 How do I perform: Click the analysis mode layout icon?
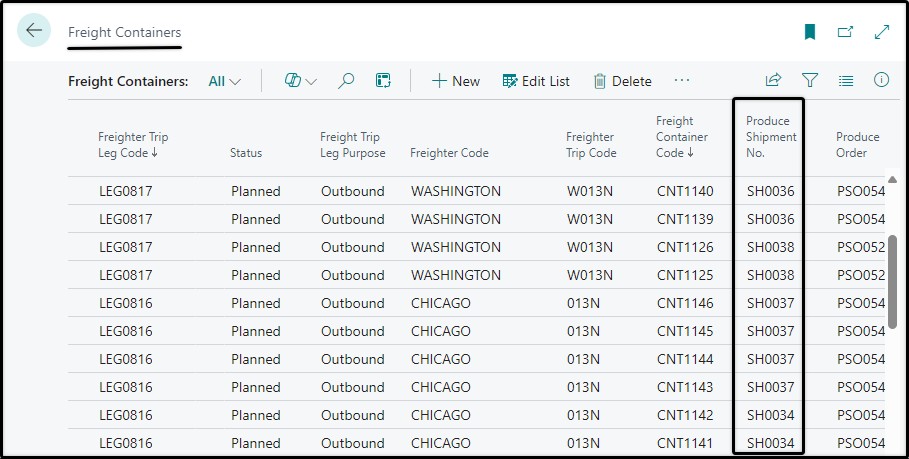[x=383, y=81]
